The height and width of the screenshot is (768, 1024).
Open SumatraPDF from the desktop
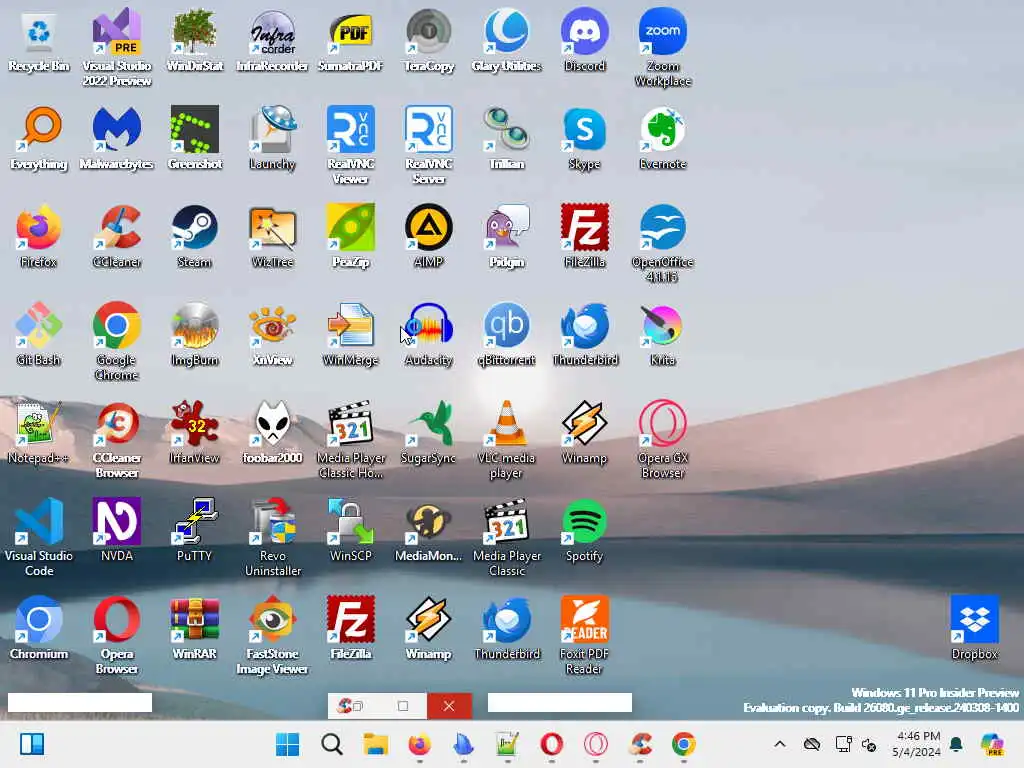click(351, 40)
